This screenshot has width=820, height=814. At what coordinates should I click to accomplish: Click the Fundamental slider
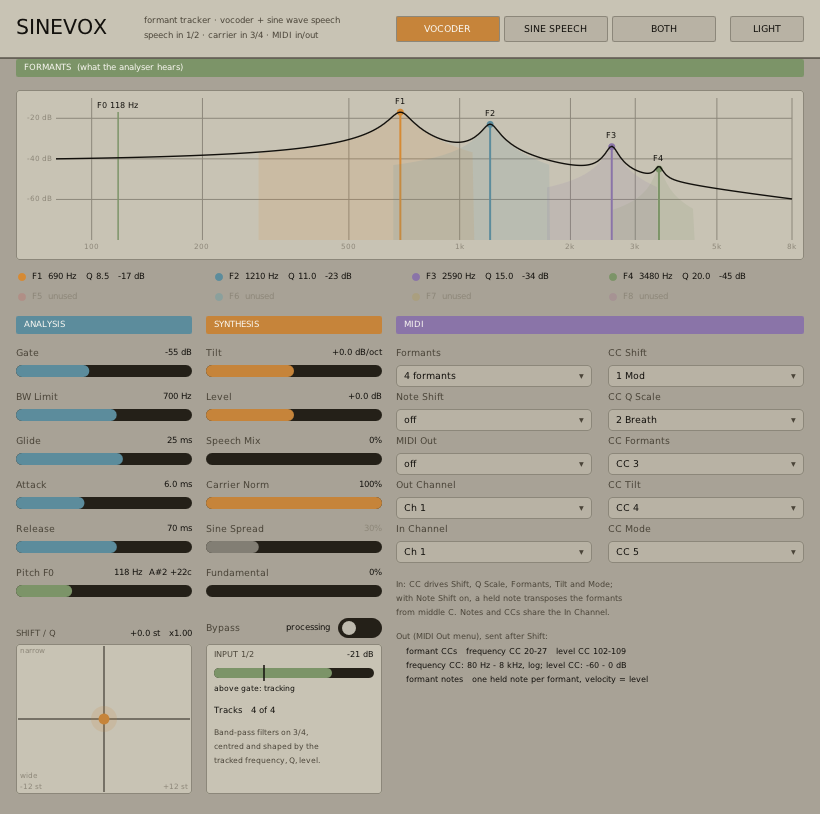point(294,591)
